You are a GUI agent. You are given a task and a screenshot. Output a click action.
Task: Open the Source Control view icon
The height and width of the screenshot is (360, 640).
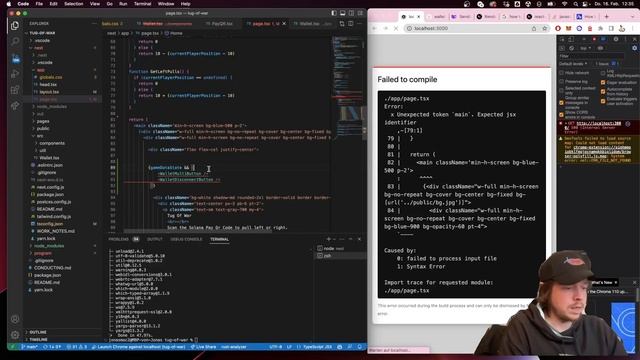[15, 58]
